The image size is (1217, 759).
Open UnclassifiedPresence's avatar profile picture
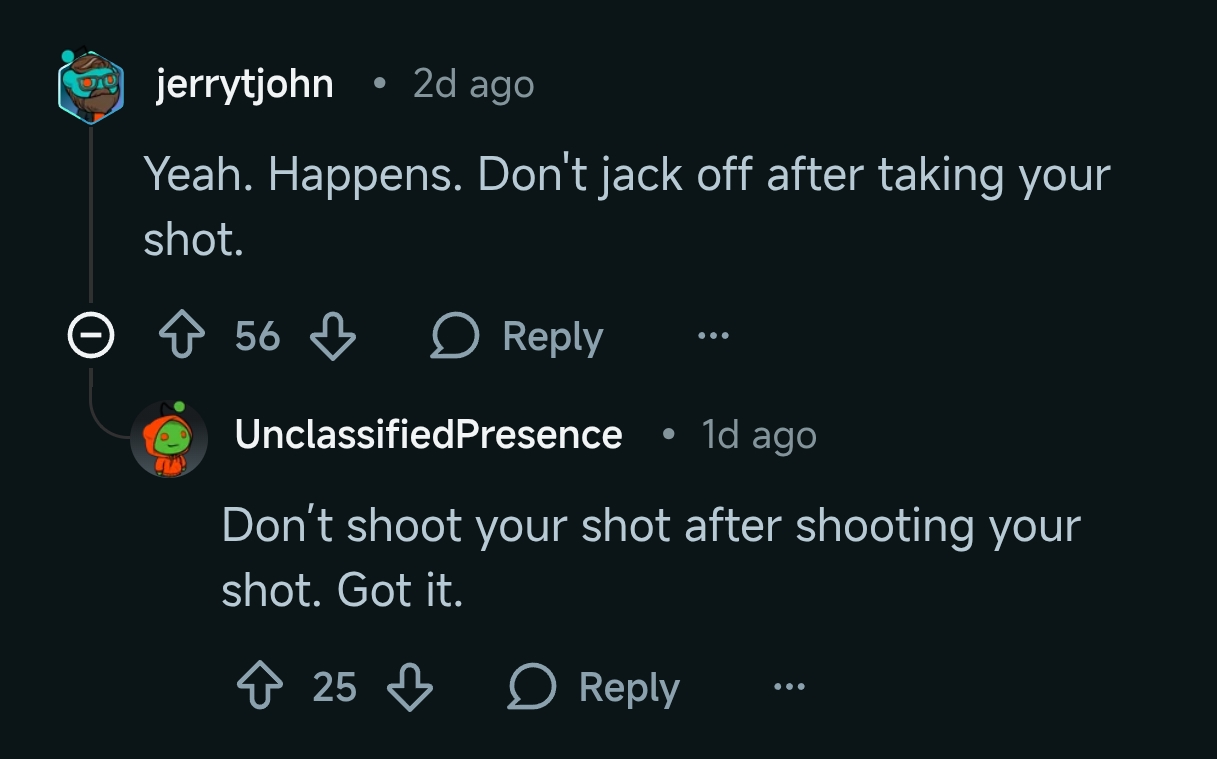169,438
